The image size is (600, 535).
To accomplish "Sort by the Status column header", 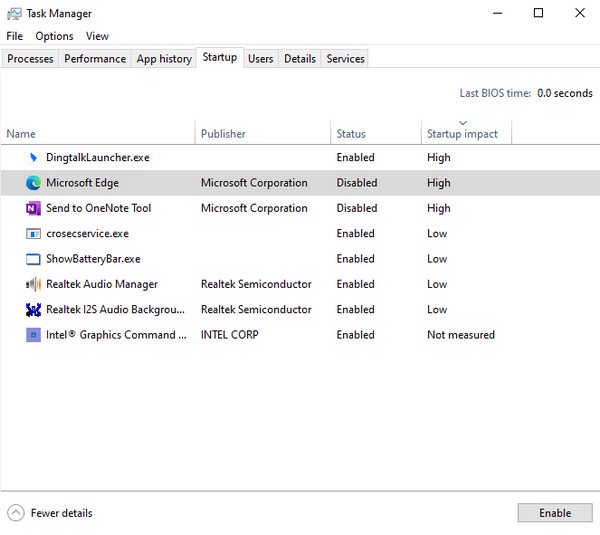I will (376, 134).
